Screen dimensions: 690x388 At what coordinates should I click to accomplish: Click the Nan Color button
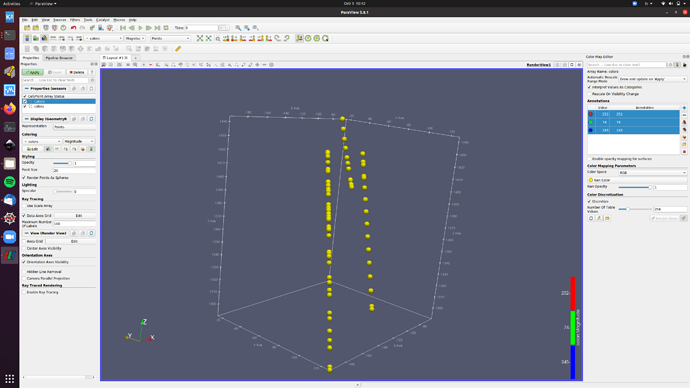click(637, 180)
